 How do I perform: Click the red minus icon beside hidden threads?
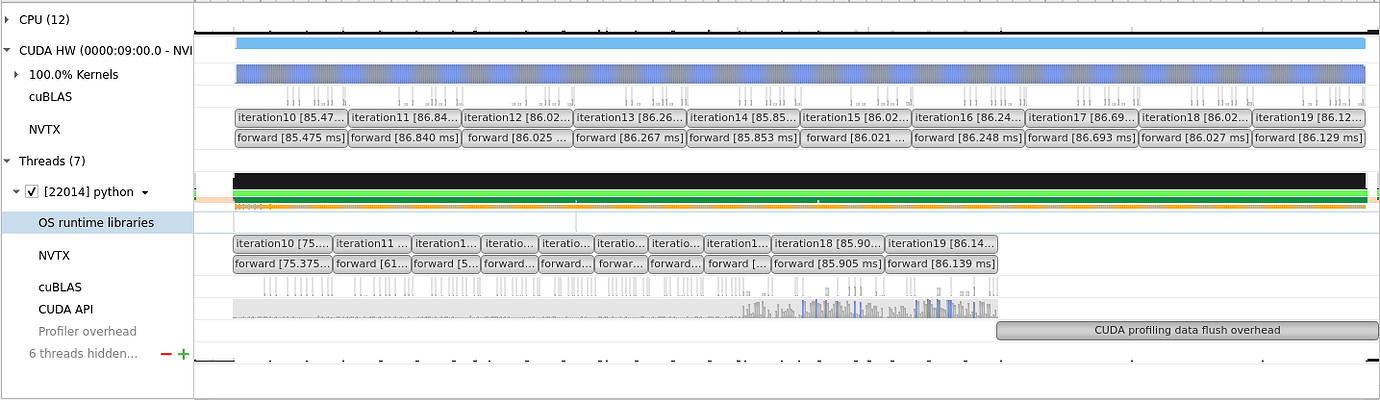click(x=166, y=354)
